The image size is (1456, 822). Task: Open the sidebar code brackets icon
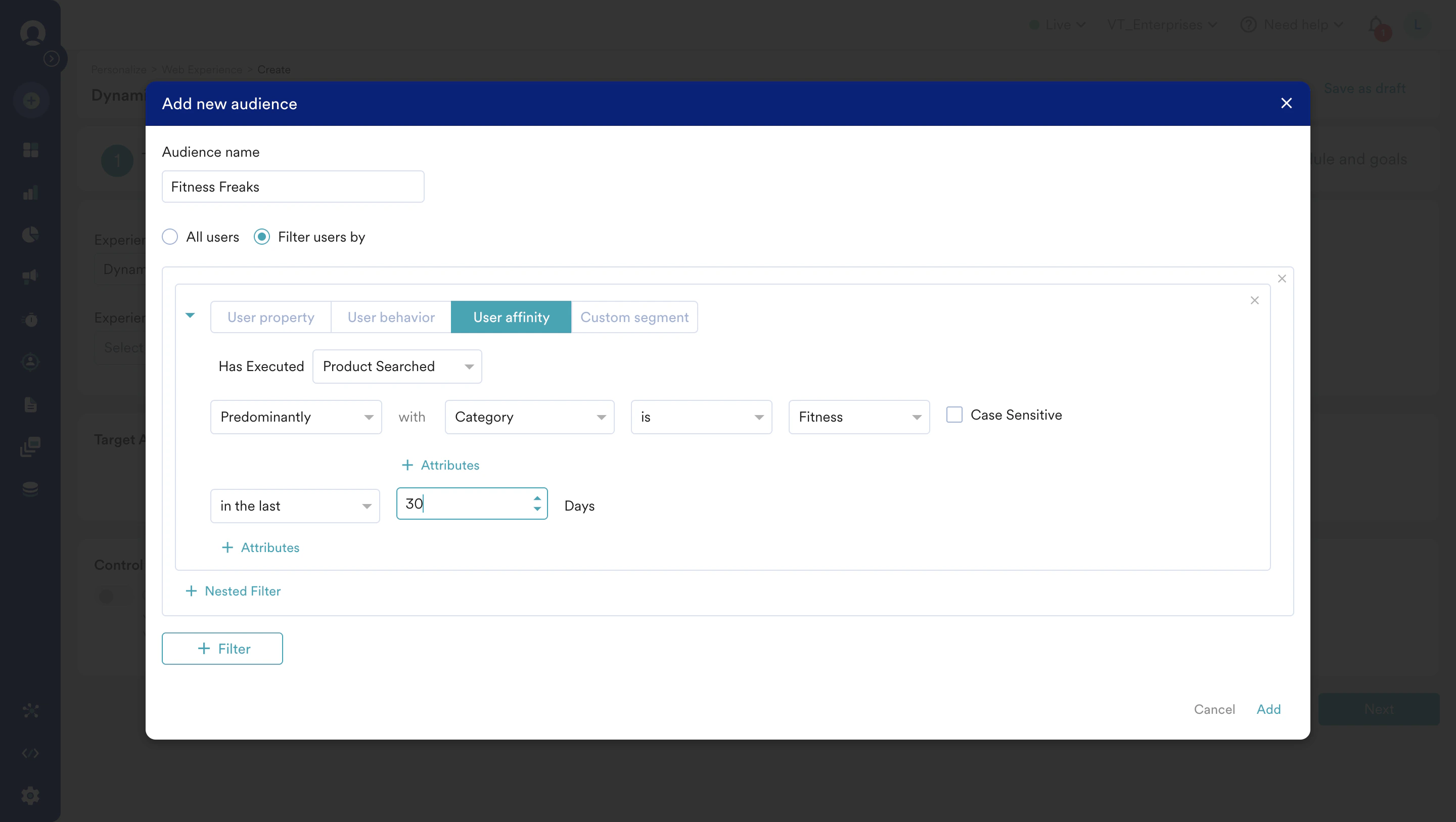pyautogui.click(x=30, y=753)
